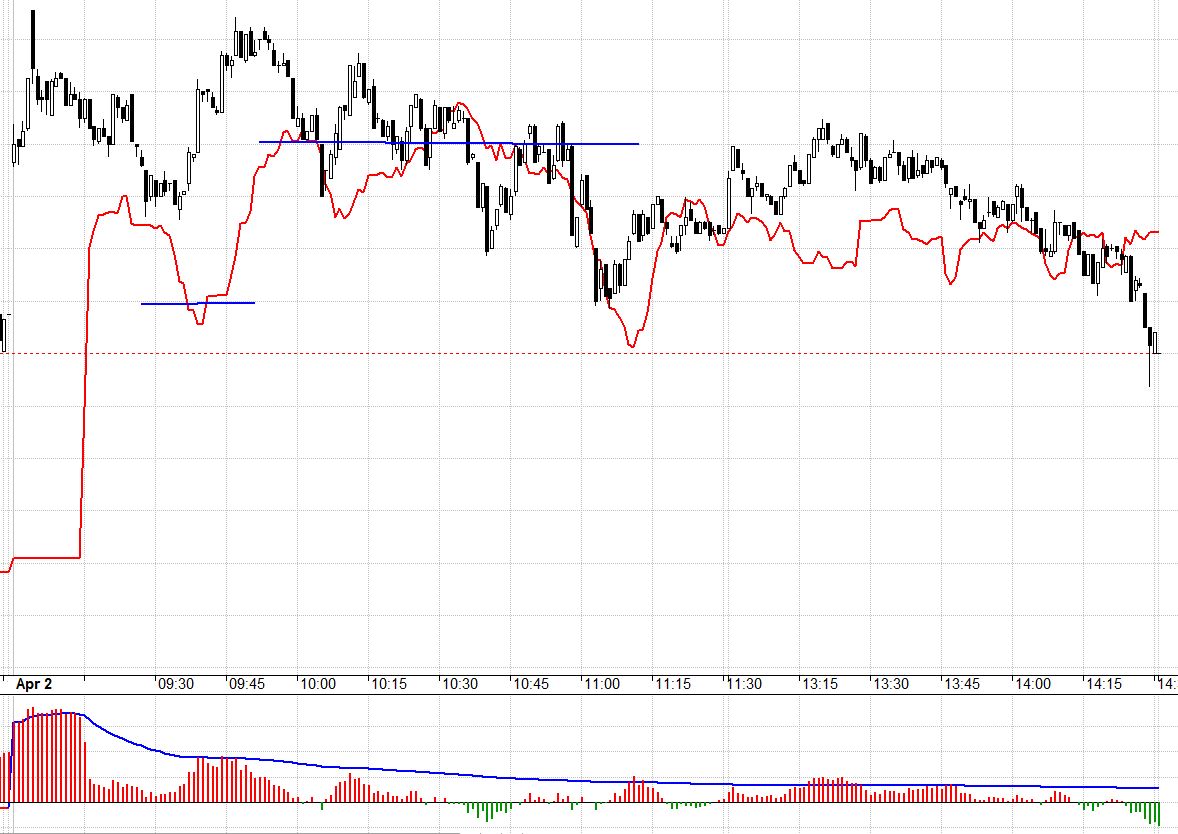Image resolution: width=1178 pixels, height=834 pixels.
Task: Select the 13:15 time axis label
Action: pyautogui.click(x=819, y=684)
